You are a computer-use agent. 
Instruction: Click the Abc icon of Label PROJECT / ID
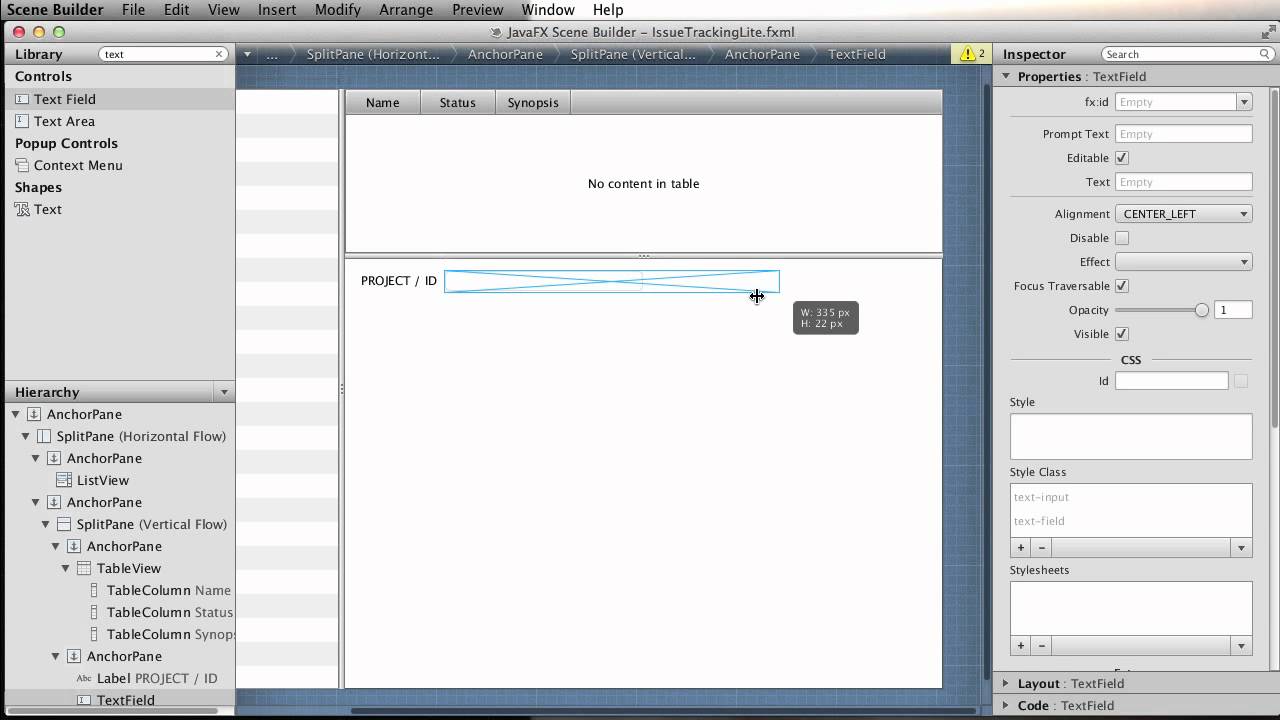(x=84, y=678)
